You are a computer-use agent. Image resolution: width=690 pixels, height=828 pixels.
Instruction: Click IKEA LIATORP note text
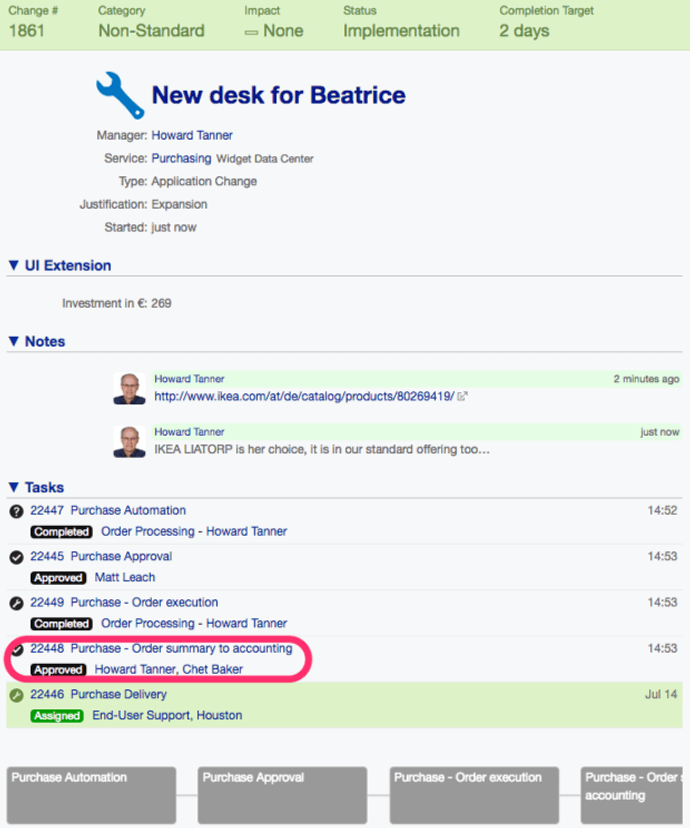point(322,449)
